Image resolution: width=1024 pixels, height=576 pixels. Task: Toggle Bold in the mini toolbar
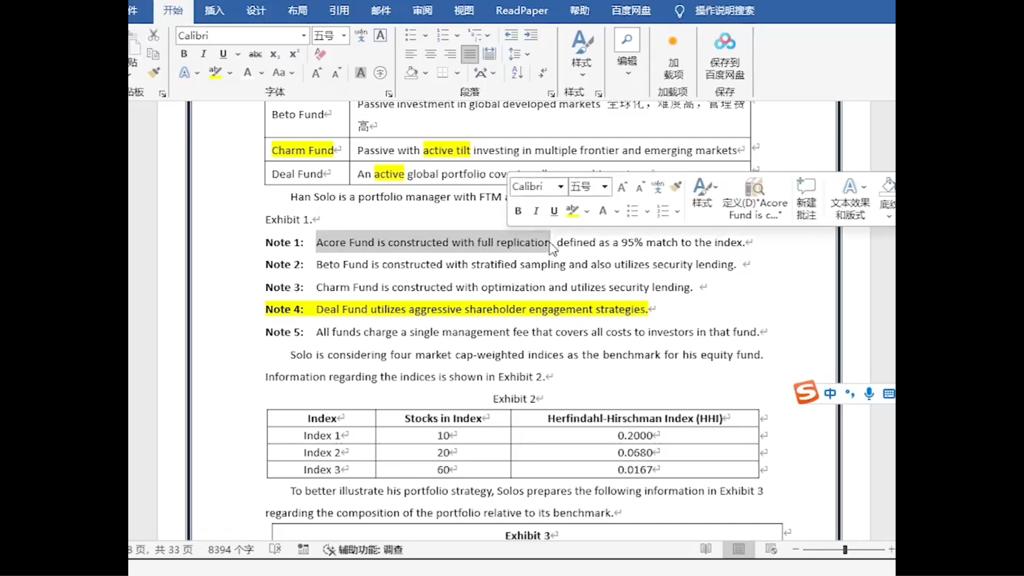click(x=518, y=211)
